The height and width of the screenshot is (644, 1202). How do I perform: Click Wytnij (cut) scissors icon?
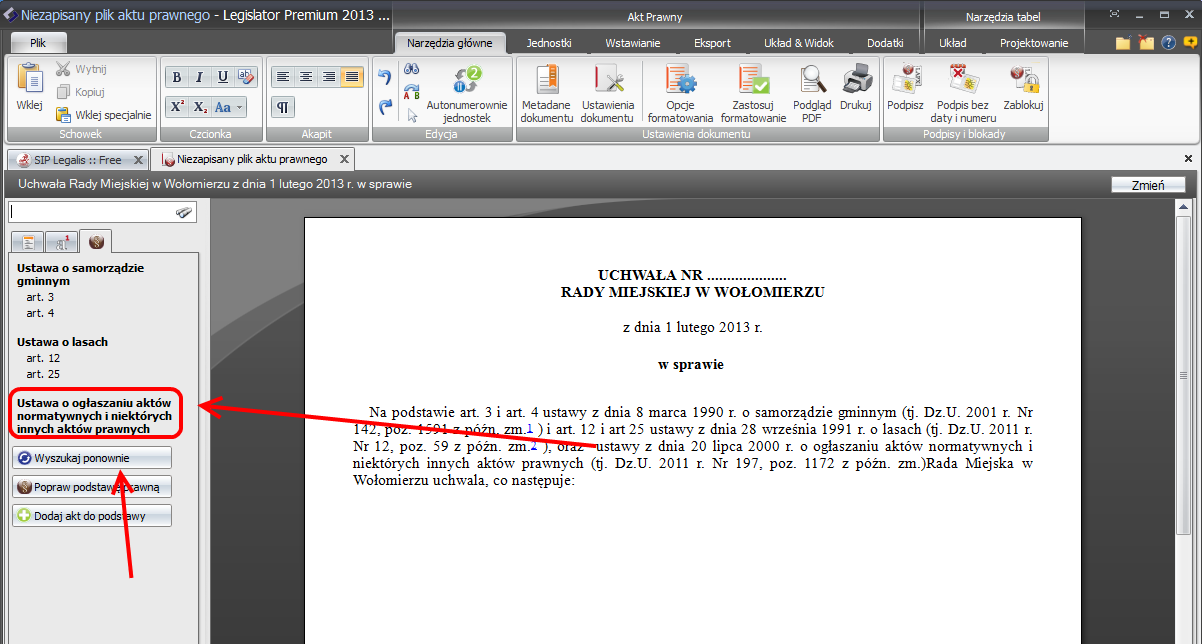[x=63, y=69]
